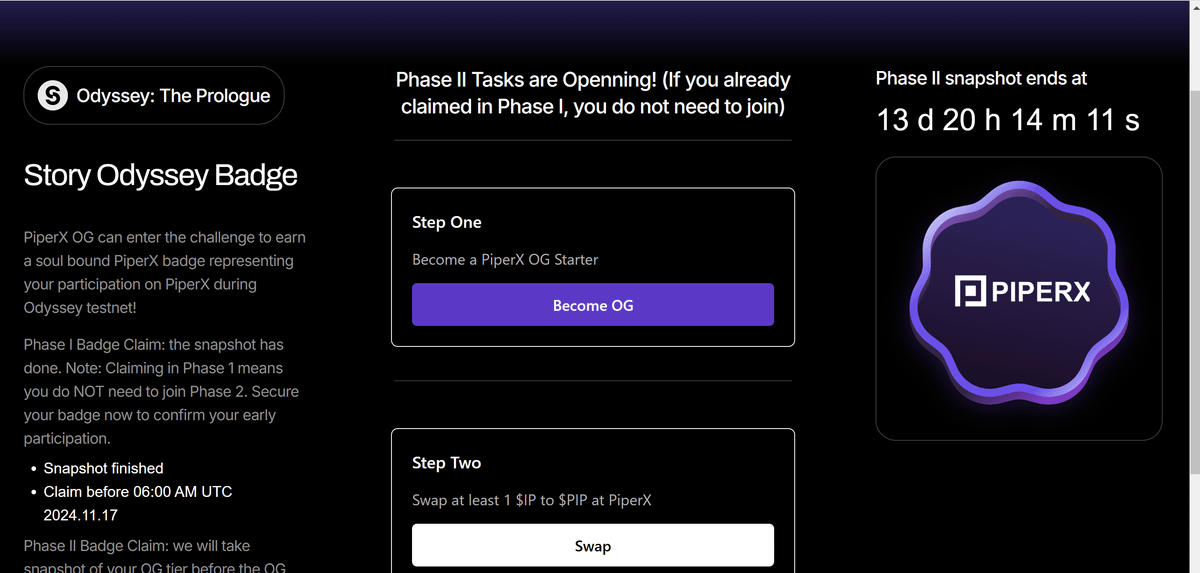
Task: Click the "Become a PiperX OG Starter" text
Action: [505, 260]
